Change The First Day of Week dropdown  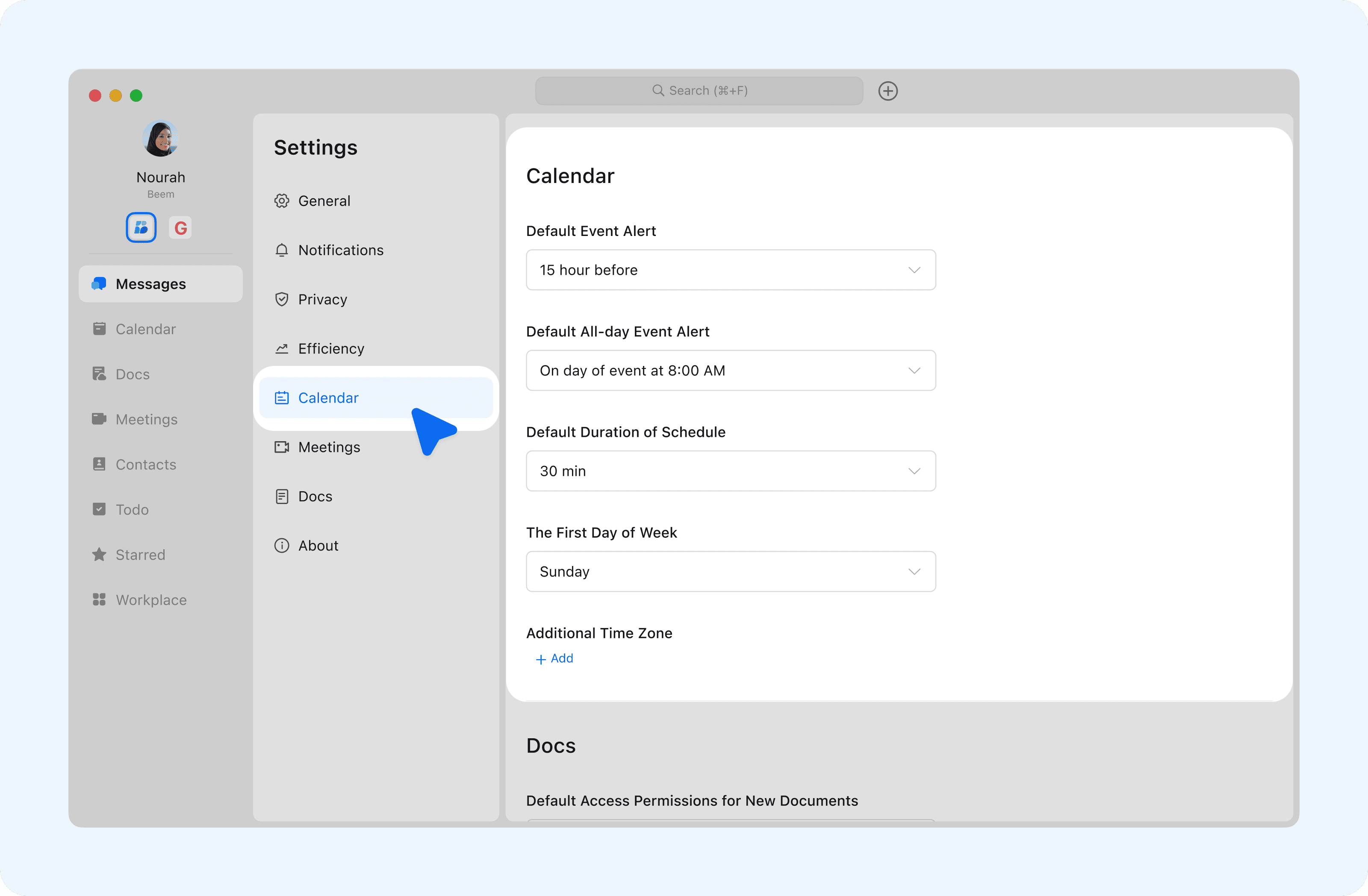(730, 571)
